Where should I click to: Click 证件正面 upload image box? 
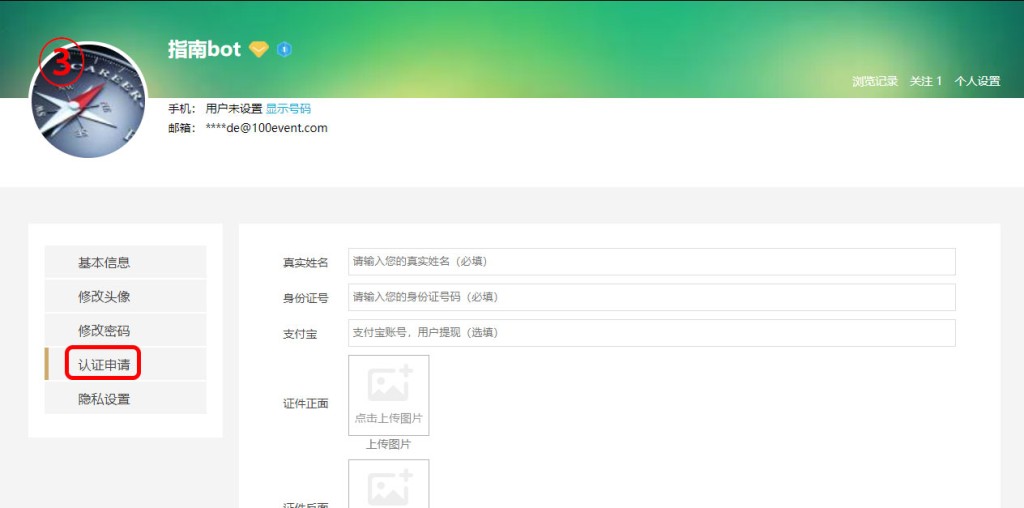click(389, 395)
